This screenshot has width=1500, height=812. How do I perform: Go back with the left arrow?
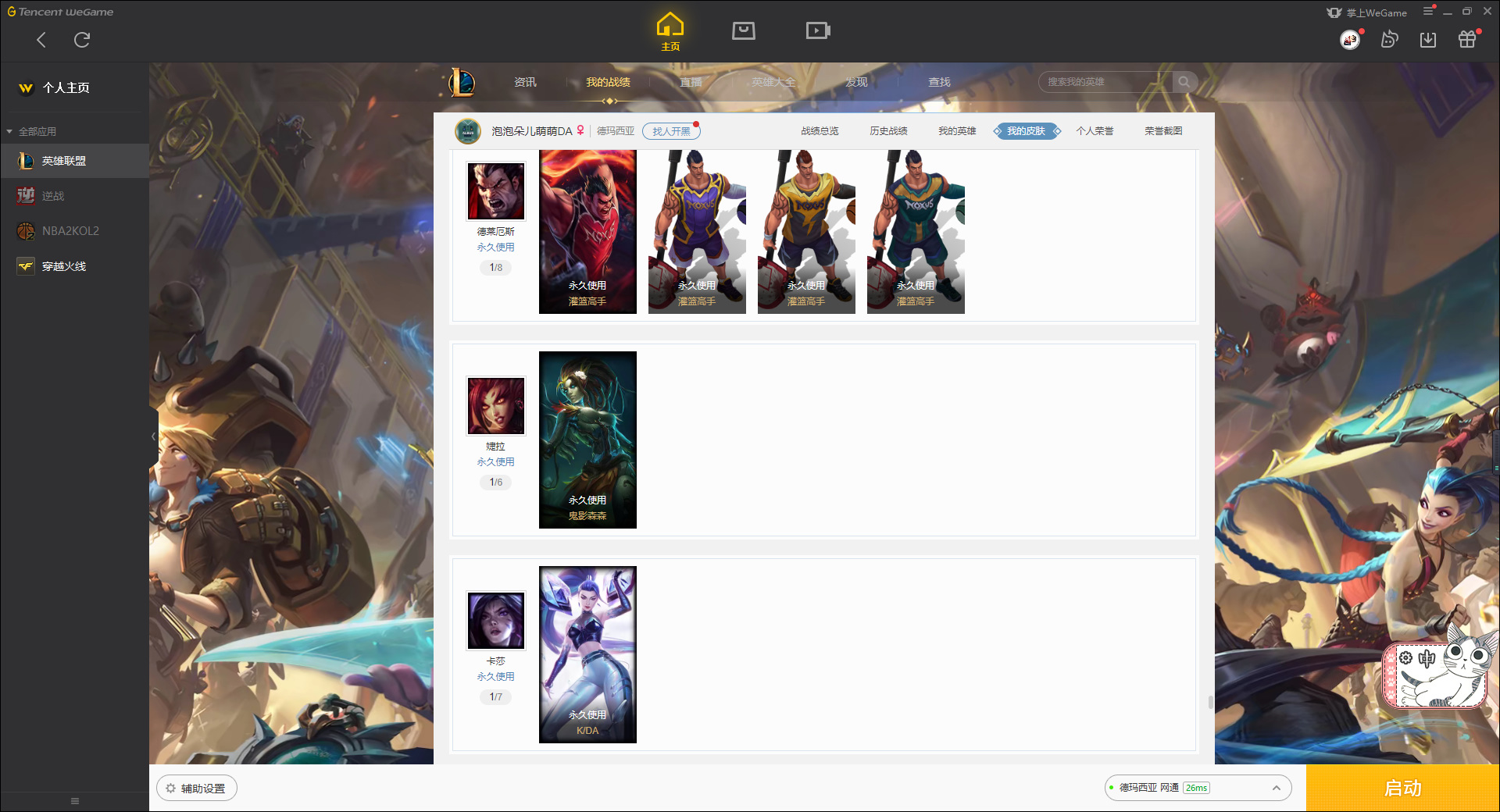coord(41,40)
